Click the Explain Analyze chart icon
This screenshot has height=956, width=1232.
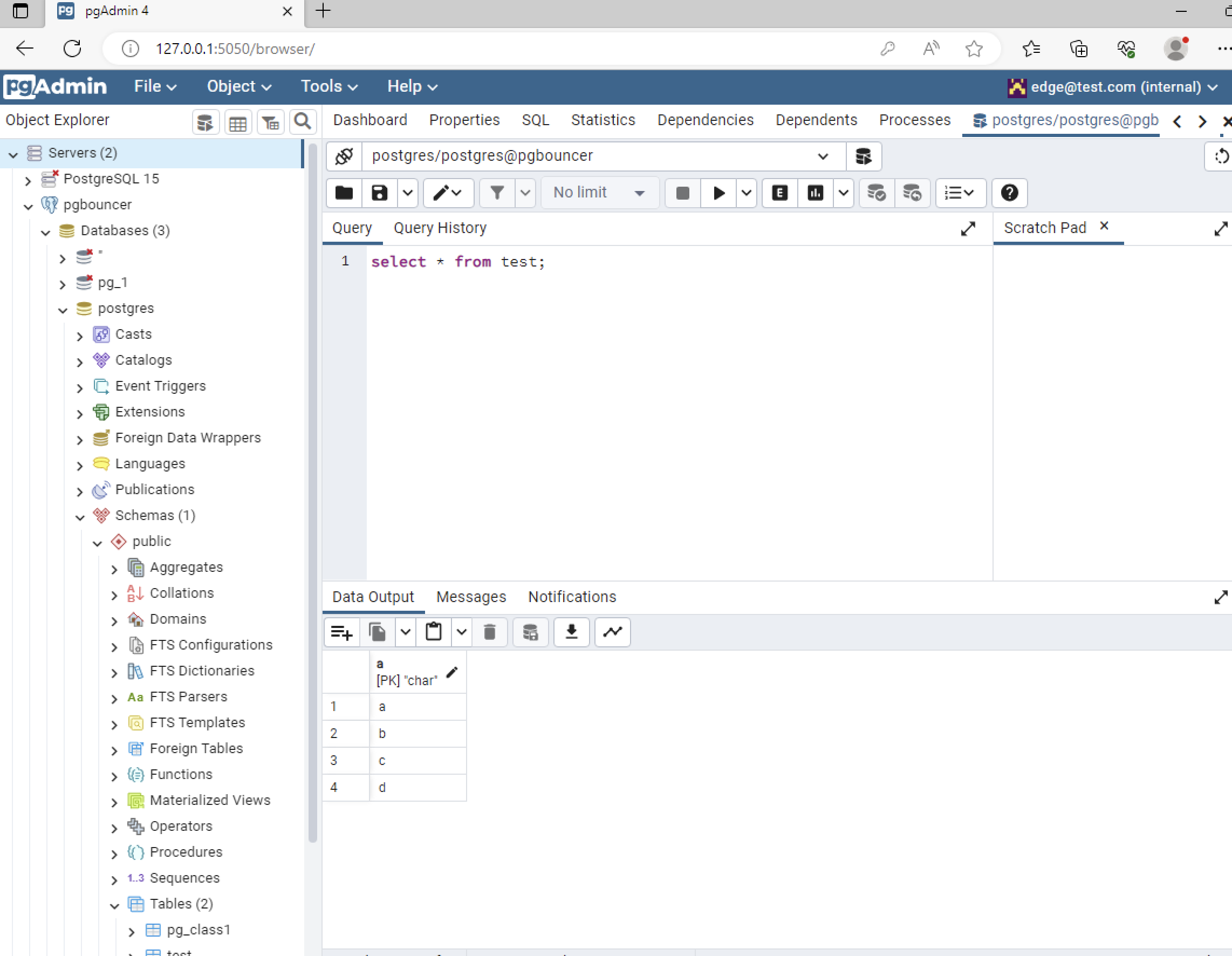pos(815,193)
